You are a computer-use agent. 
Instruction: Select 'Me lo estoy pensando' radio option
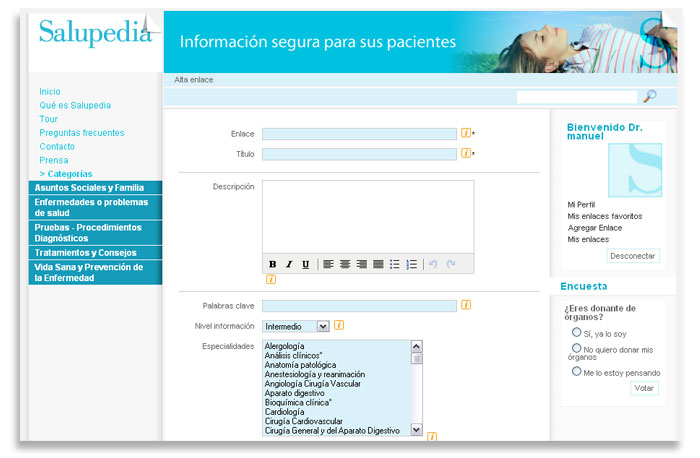(x=576, y=371)
